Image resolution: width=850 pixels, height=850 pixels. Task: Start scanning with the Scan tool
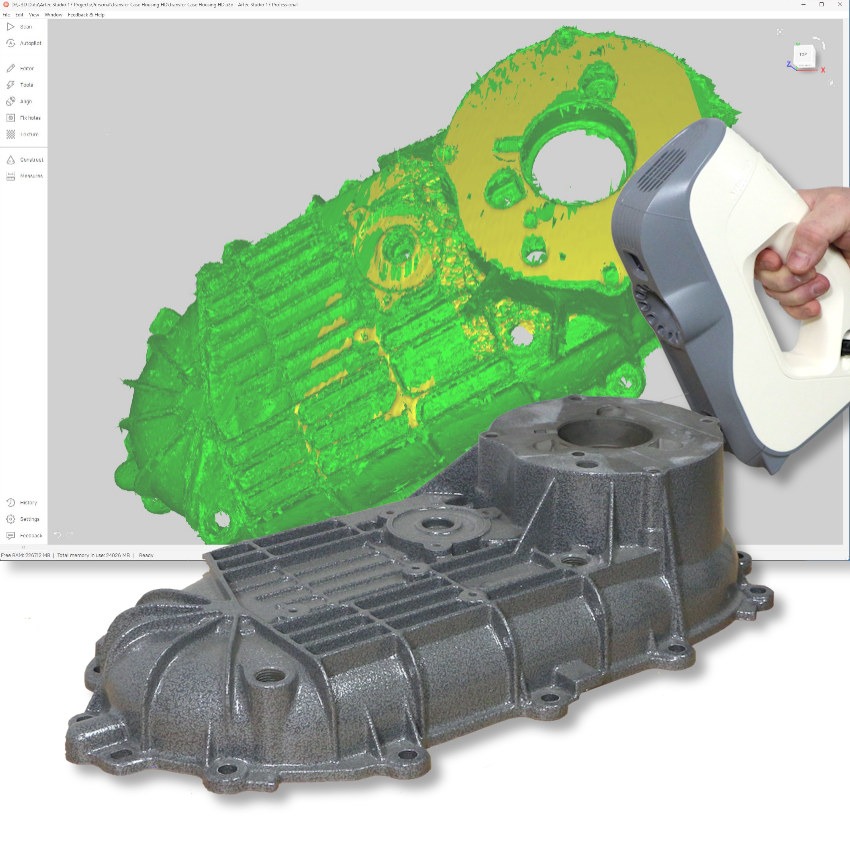(20, 27)
